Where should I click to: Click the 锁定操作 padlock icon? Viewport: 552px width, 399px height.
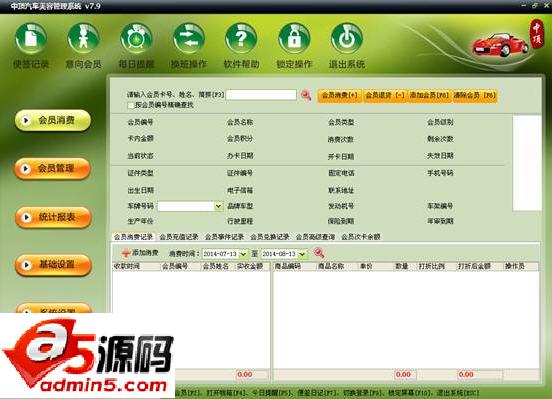[x=294, y=39]
